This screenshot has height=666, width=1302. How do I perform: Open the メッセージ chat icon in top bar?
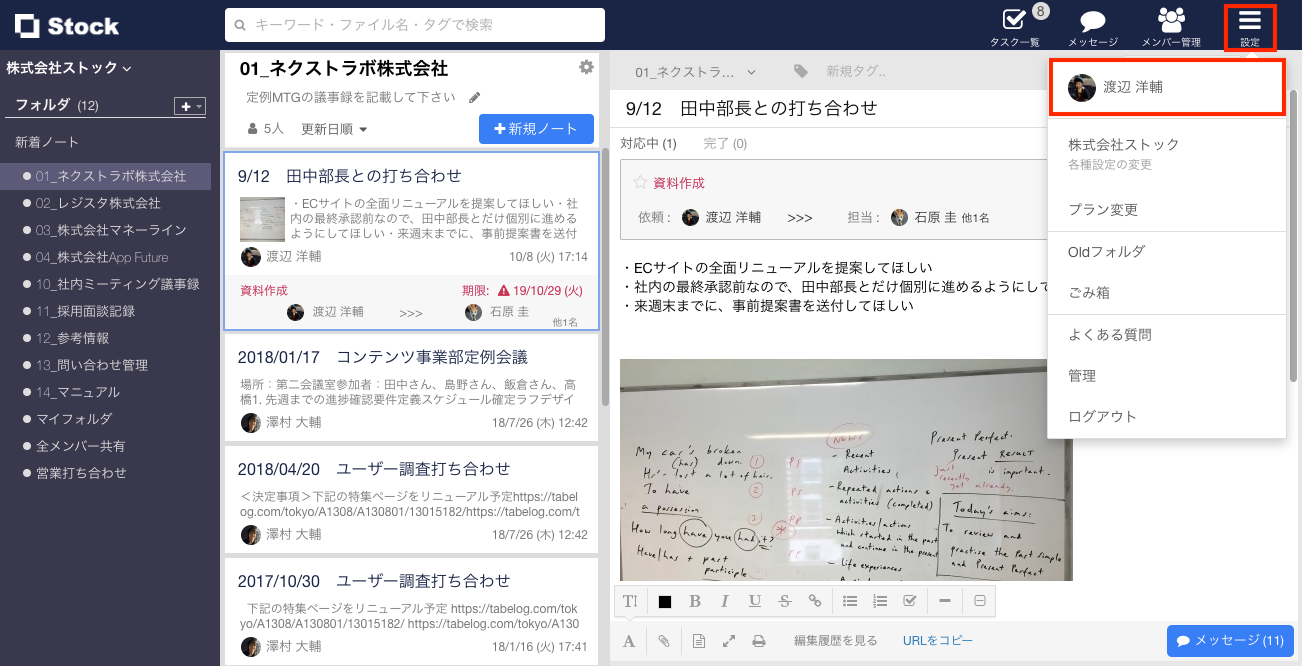1091,22
